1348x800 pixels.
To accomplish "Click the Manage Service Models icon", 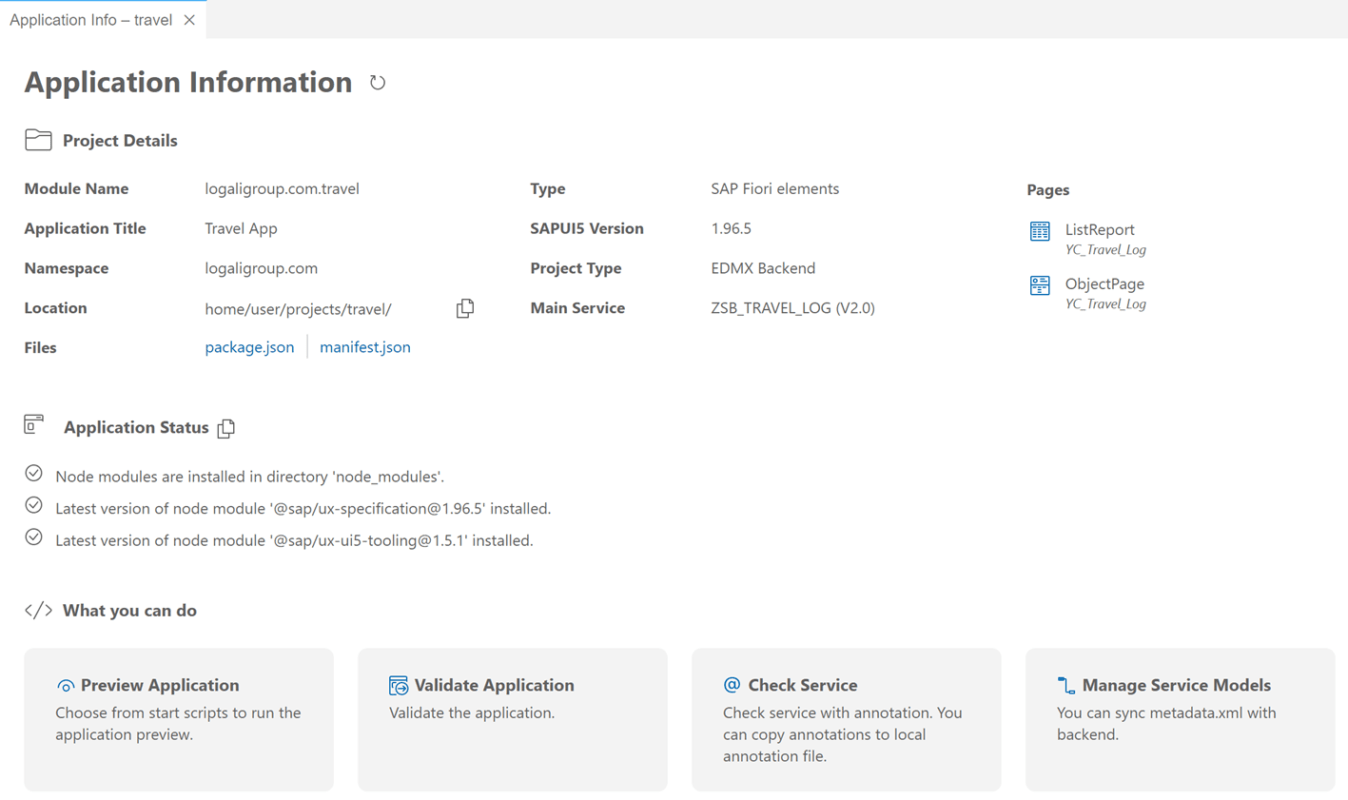I will 1066,686.
